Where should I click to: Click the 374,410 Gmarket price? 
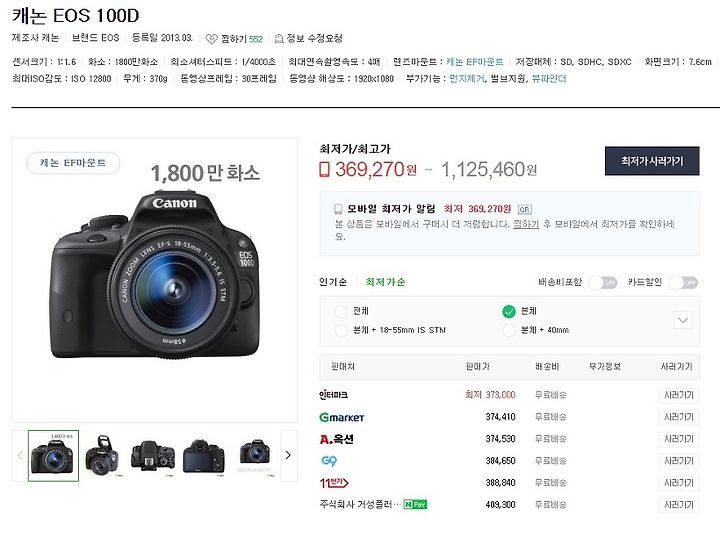pyautogui.click(x=501, y=417)
